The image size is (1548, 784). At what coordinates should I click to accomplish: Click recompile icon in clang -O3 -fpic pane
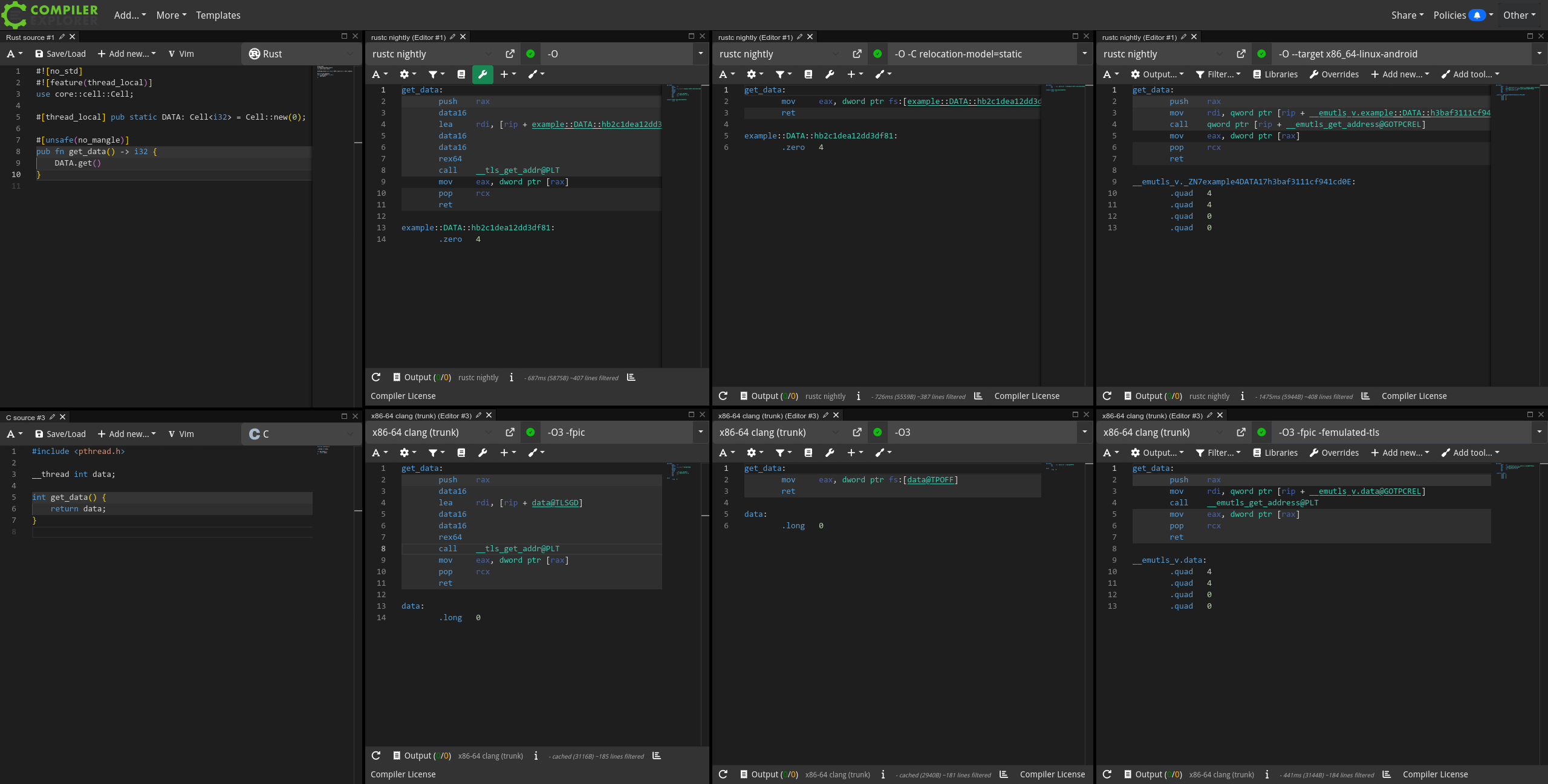(376, 756)
